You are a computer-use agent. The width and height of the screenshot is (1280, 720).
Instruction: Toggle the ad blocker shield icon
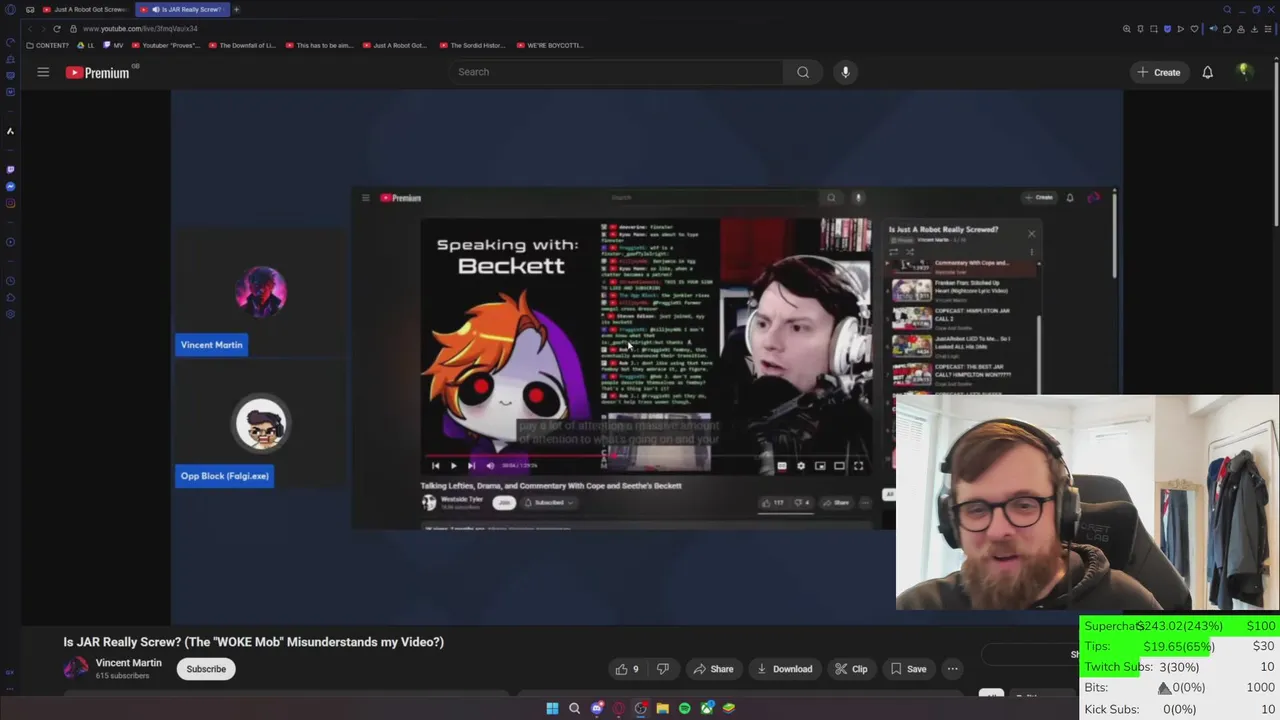click(1167, 29)
